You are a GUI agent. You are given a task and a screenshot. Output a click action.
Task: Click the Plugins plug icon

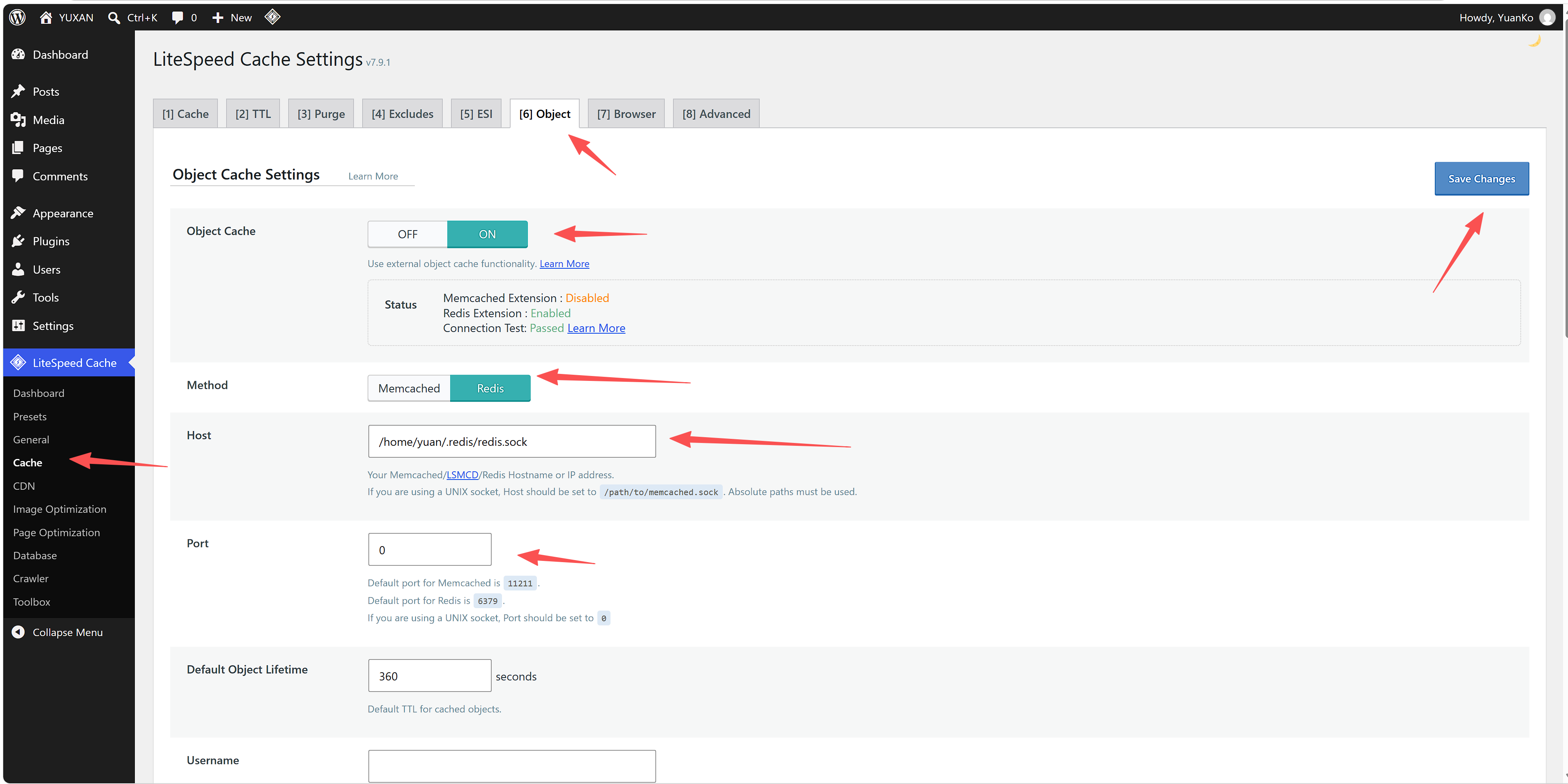pos(18,241)
